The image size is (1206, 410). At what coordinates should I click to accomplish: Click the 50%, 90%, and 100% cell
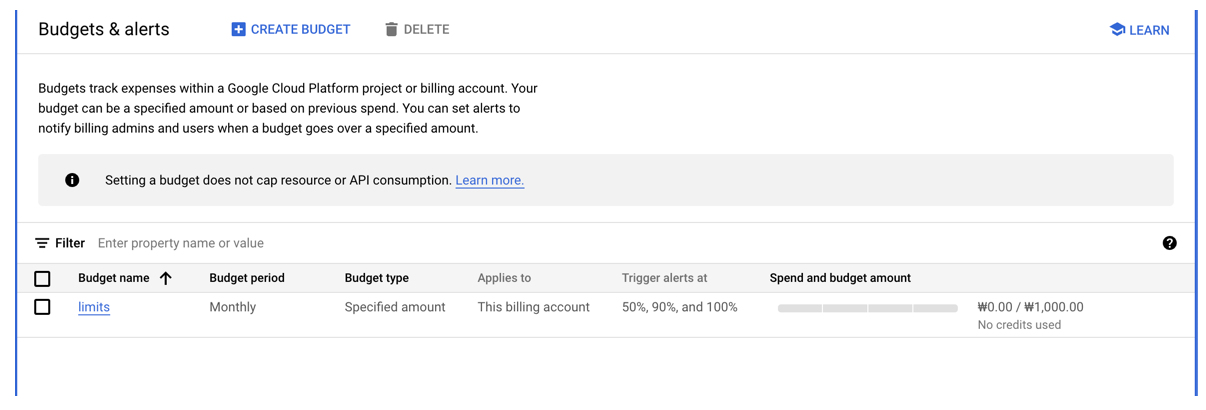coord(680,307)
